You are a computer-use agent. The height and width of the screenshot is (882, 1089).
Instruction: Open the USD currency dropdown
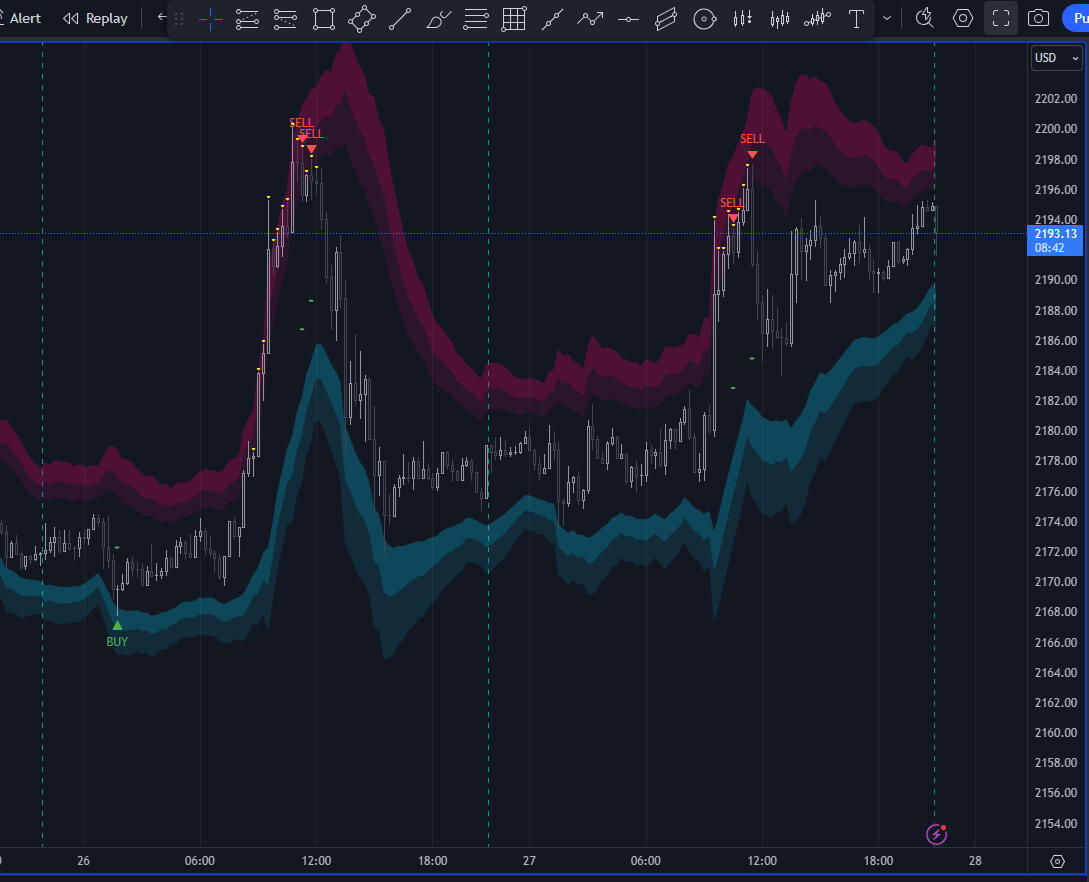1056,58
